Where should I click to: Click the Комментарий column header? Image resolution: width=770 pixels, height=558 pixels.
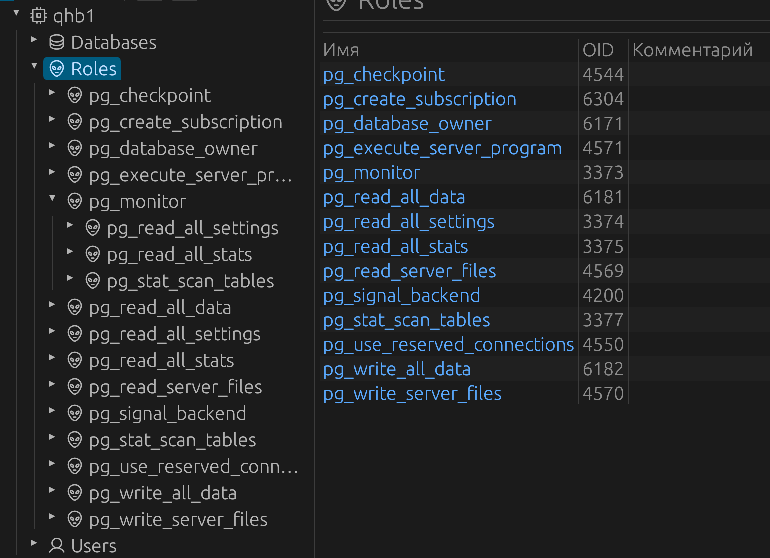[x=692, y=50]
